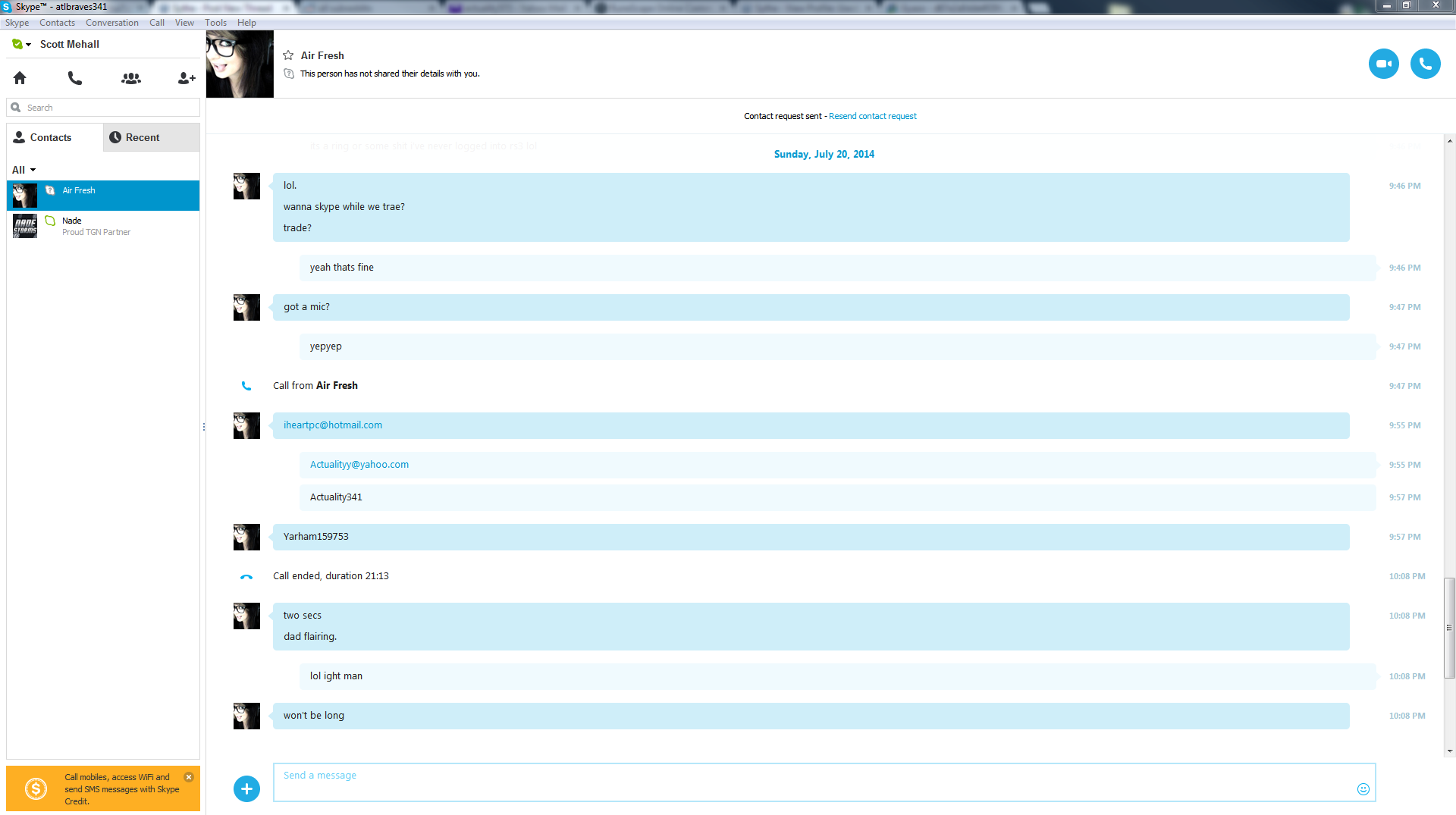
Task: Favorite Air Fresh with the star icon
Action: pos(288,55)
